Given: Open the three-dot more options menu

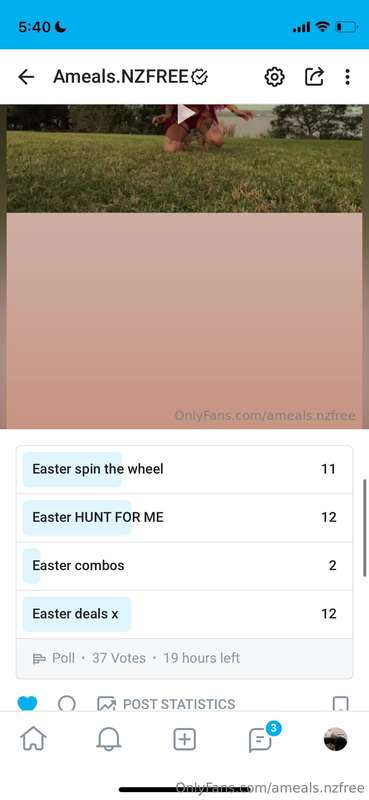Looking at the screenshot, I should (x=347, y=77).
